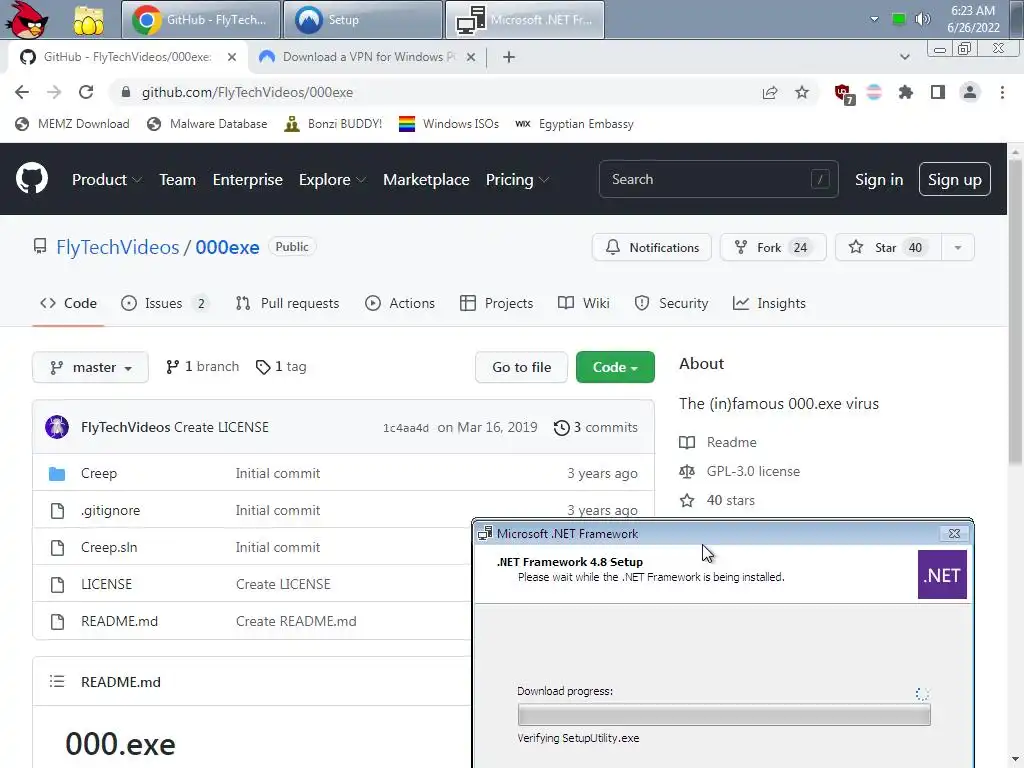Open FlyTechVideos owner link
The height and width of the screenshot is (768, 1024).
pos(118,247)
